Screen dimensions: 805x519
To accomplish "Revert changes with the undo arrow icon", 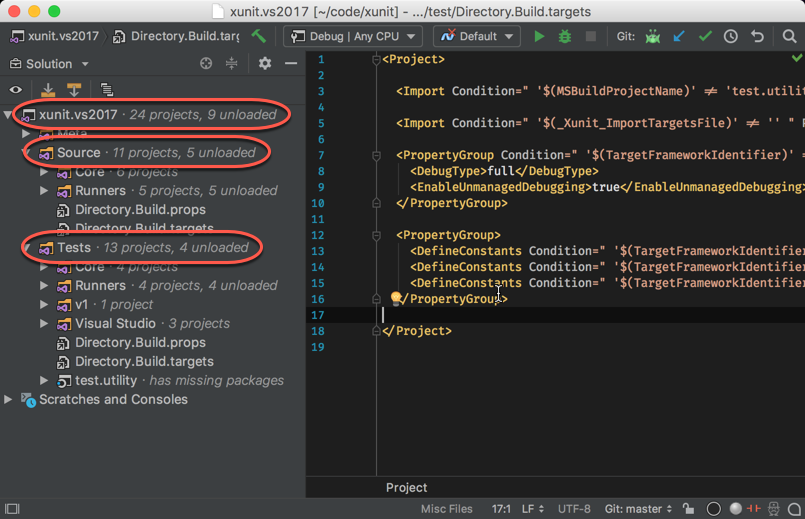I will [757, 36].
